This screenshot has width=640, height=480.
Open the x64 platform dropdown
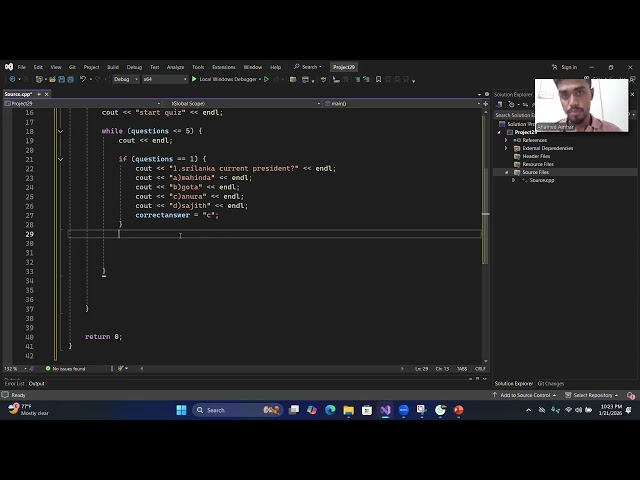165,79
